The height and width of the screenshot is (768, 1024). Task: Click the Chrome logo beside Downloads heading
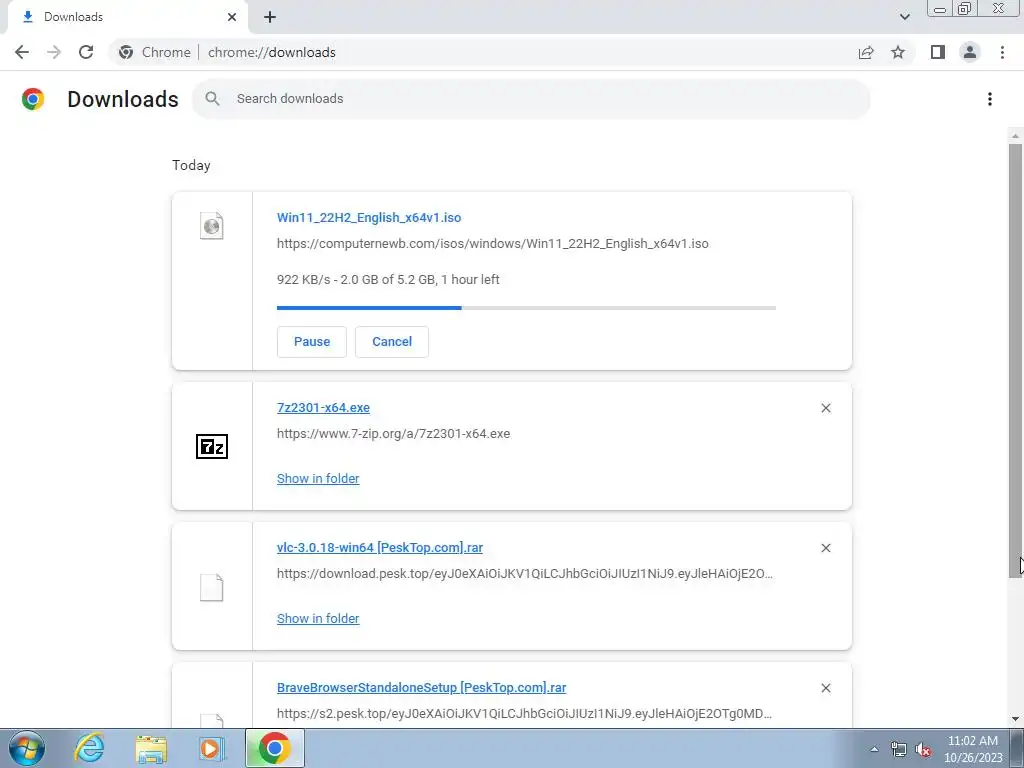[x=33, y=99]
